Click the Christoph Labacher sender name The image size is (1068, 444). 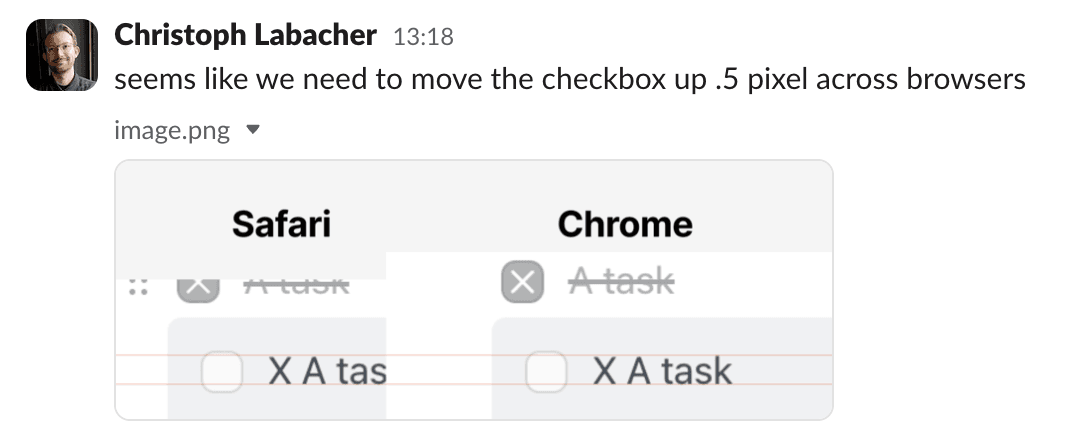tap(245, 35)
